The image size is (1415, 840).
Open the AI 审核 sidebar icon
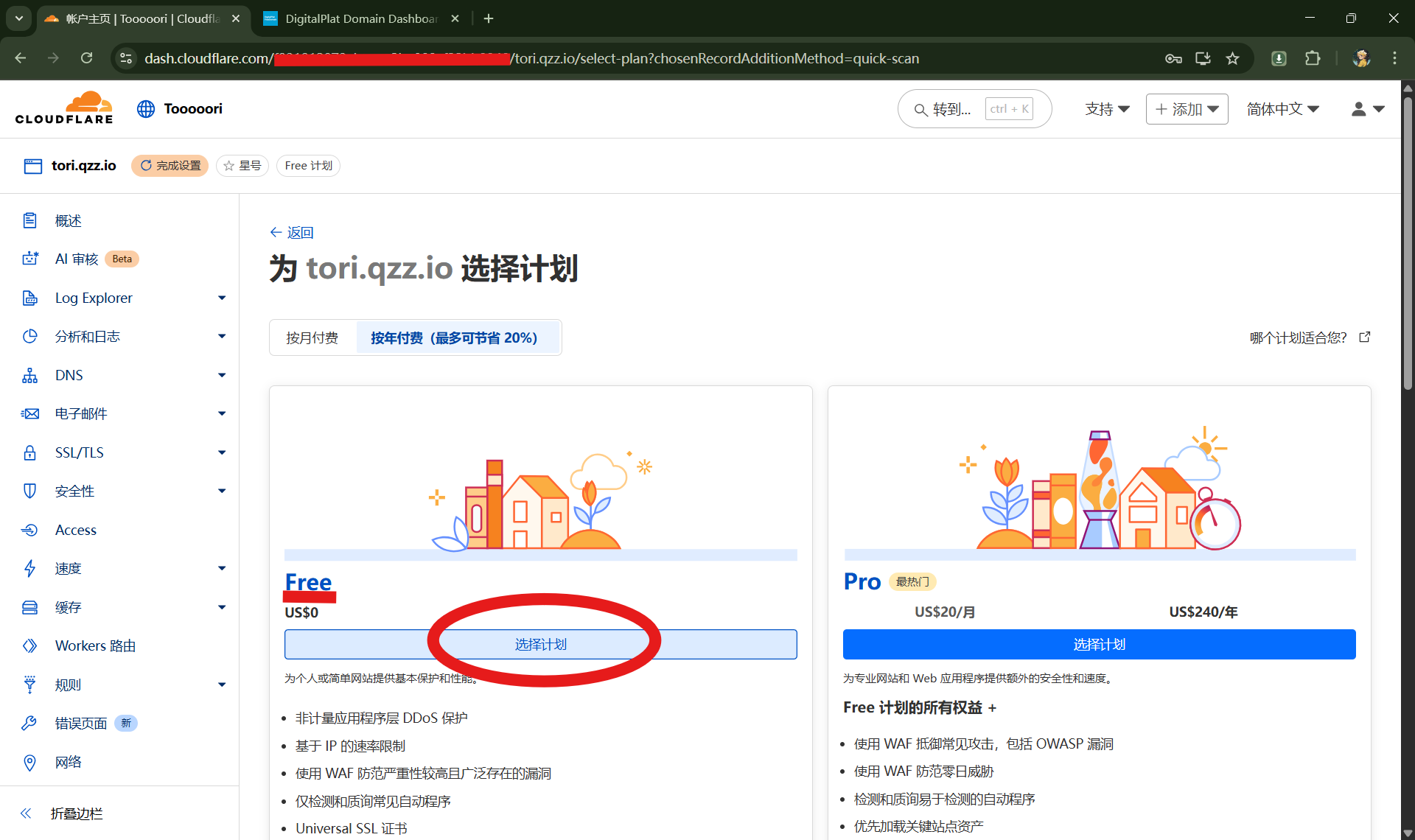click(x=30, y=259)
